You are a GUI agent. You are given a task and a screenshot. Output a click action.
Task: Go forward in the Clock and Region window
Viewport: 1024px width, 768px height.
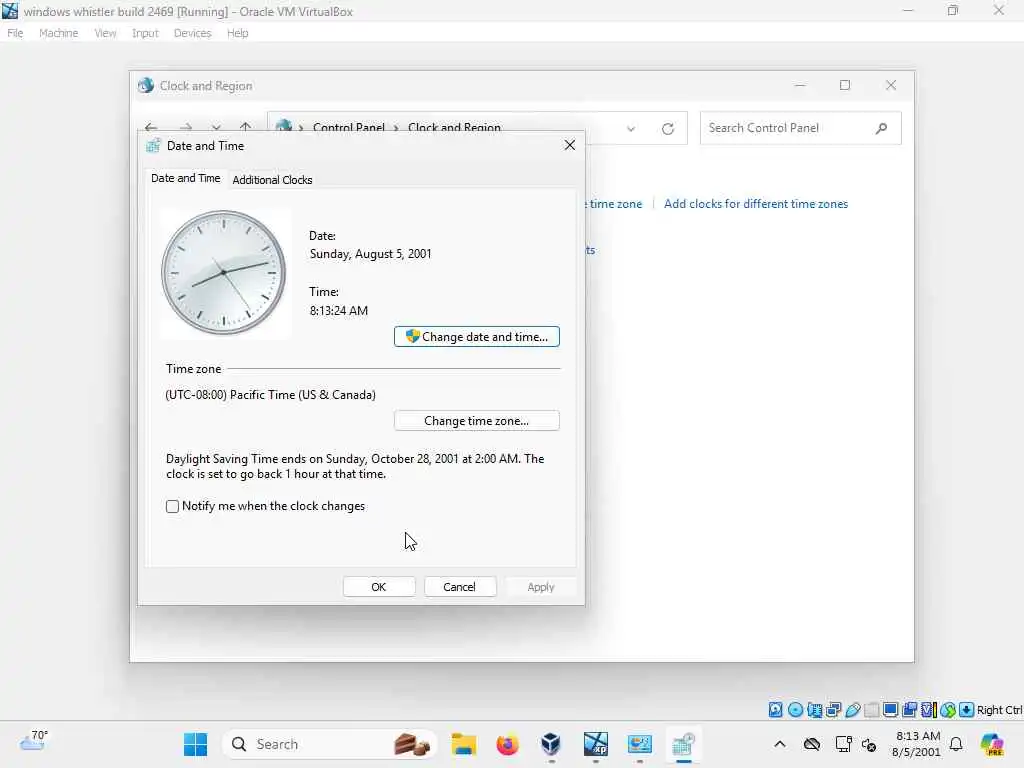(185, 127)
